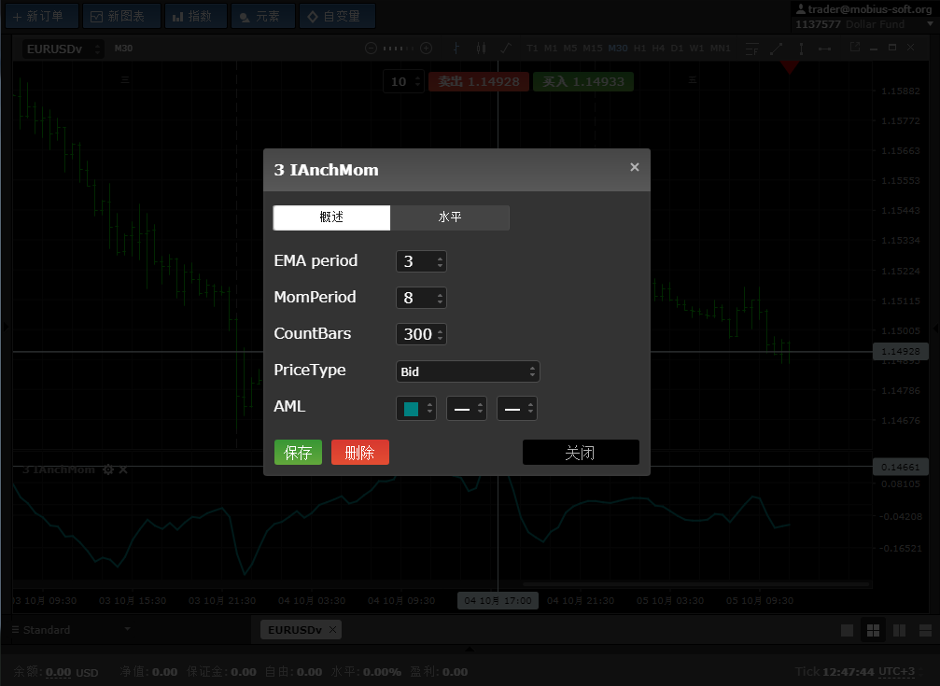The image size is (940, 686).
Task: Open the 指数 indicators menu
Action: [196, 16]
